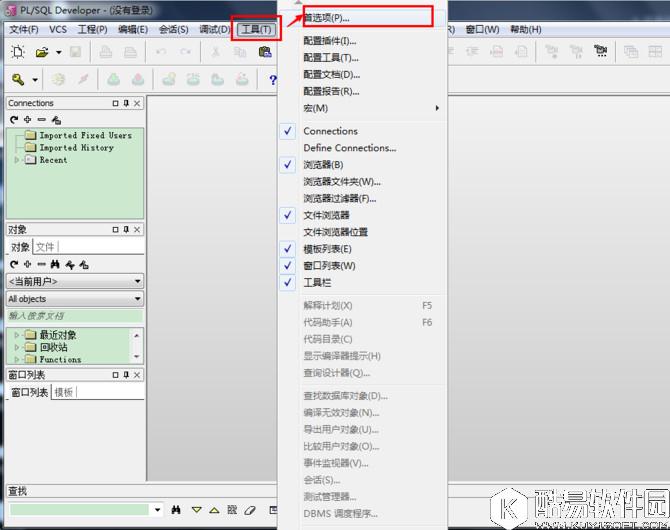Click the Paste clipboard toolbar icon
The image size is (670, 530).
[265, 52]
